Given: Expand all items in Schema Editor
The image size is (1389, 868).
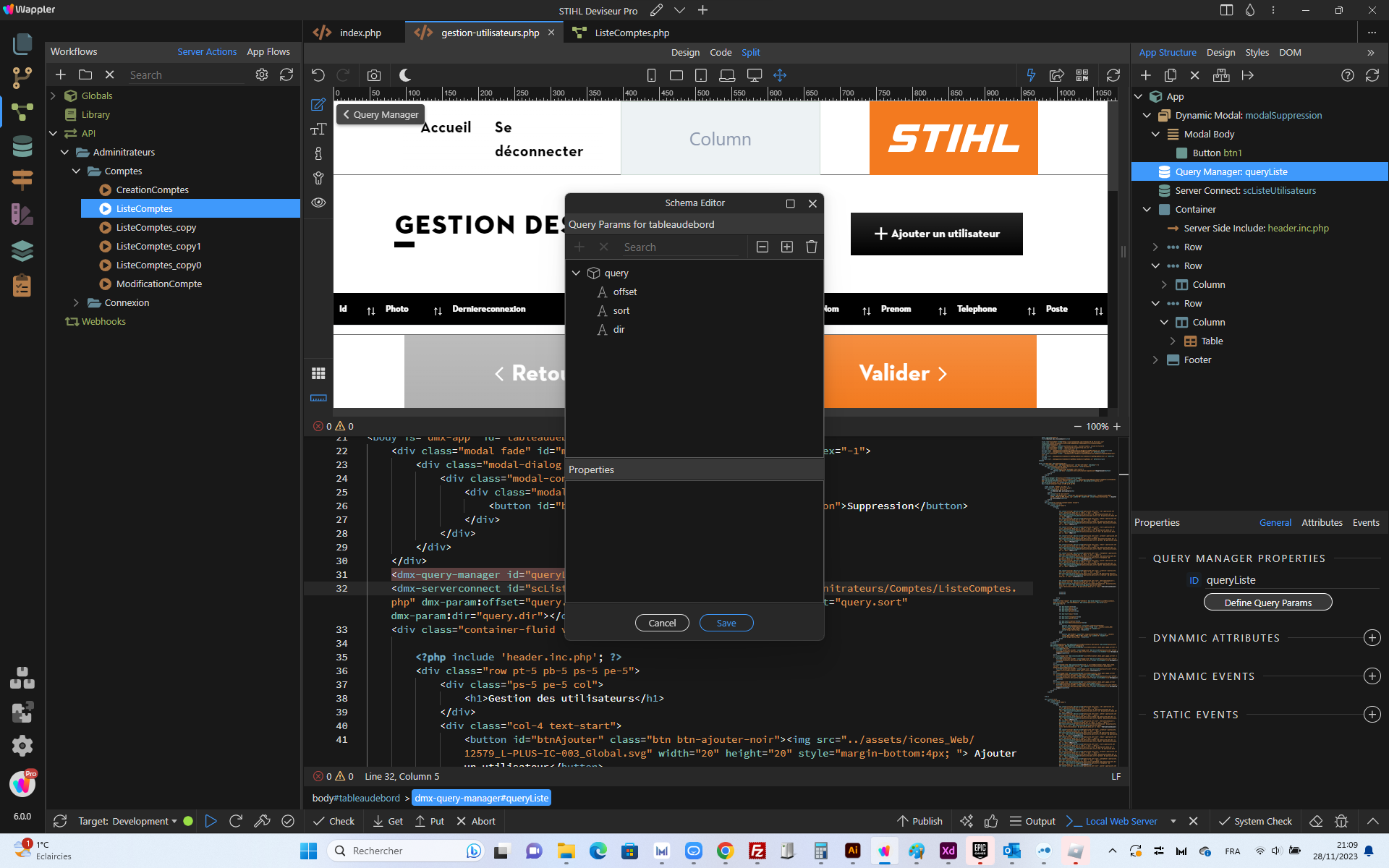Looking at the screenshot, I should [787, 247].
